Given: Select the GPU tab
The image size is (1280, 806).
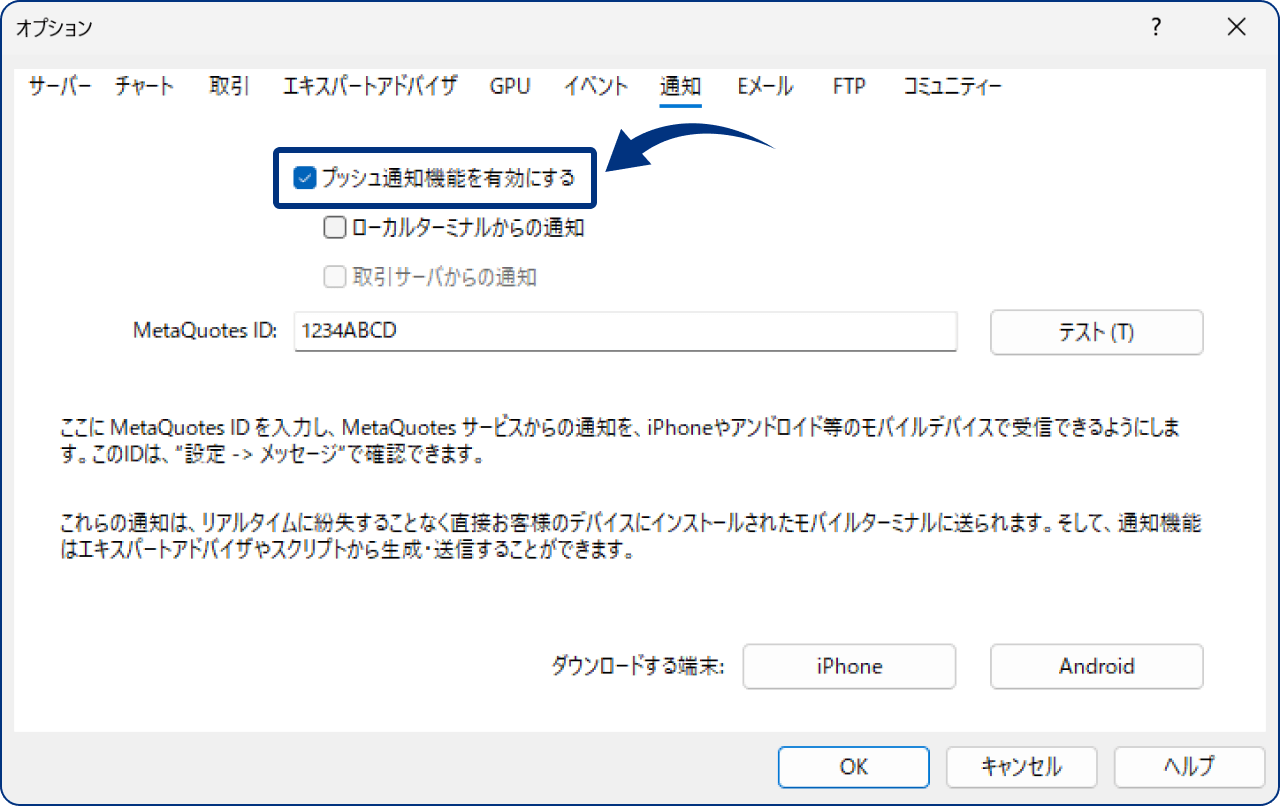Looking at the screenshot, I should 510,87.
